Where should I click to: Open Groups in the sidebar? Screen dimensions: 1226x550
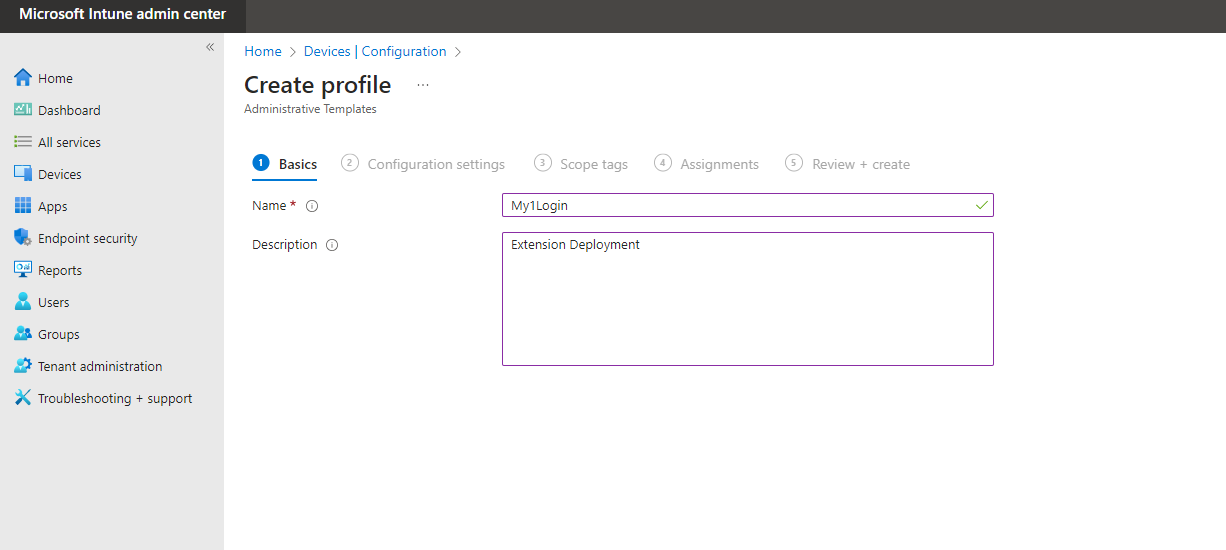59,334
